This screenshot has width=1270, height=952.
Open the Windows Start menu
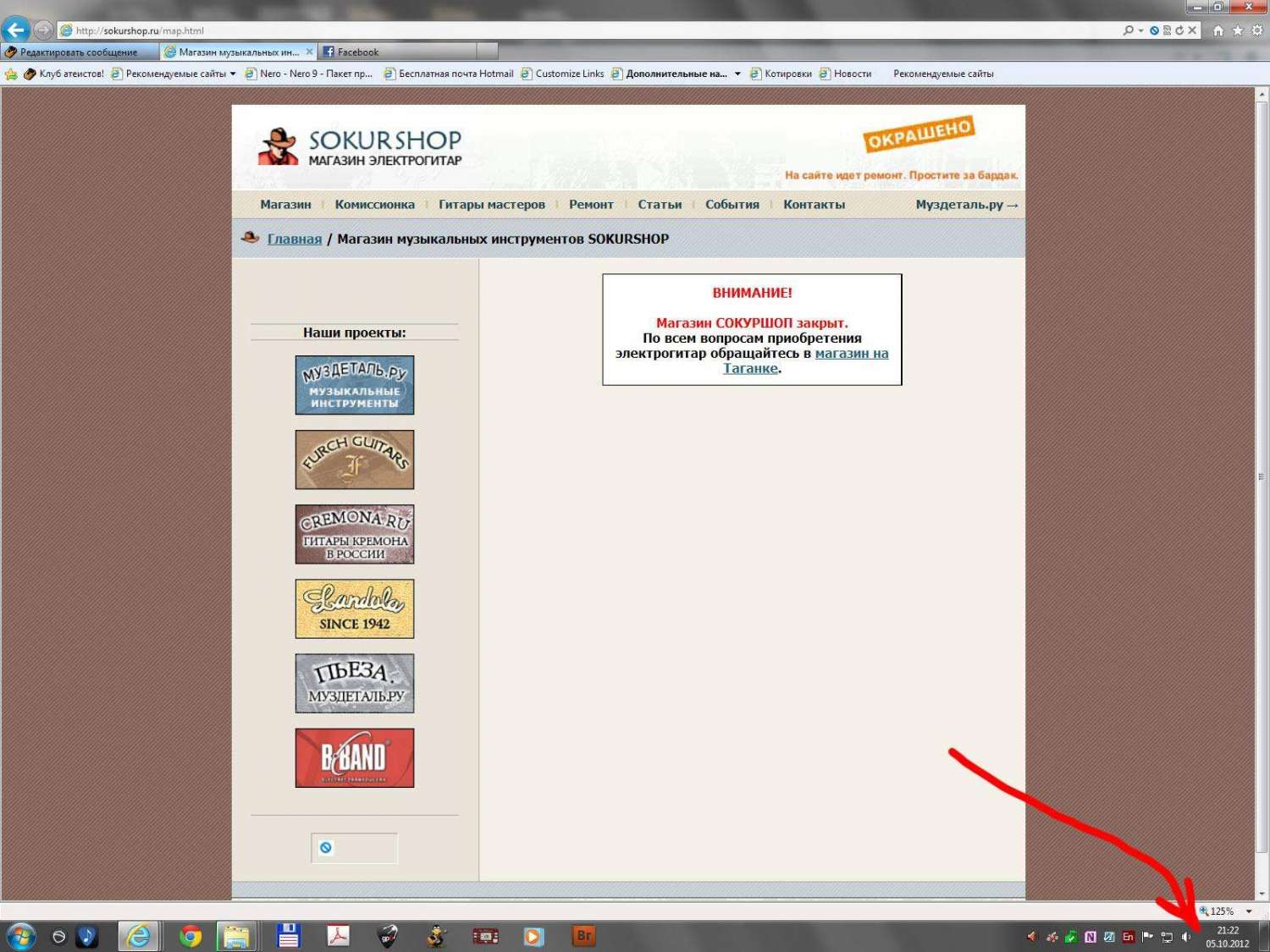point(20,936)
